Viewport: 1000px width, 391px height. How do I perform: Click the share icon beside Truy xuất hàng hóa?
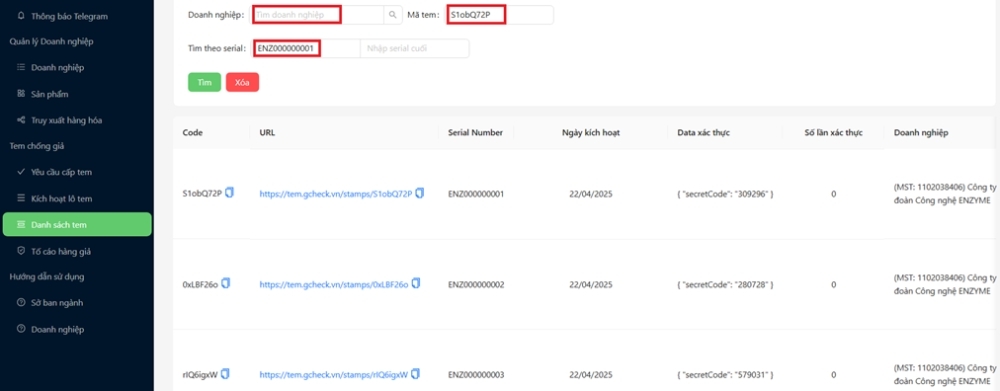click(x=20, y=120)
